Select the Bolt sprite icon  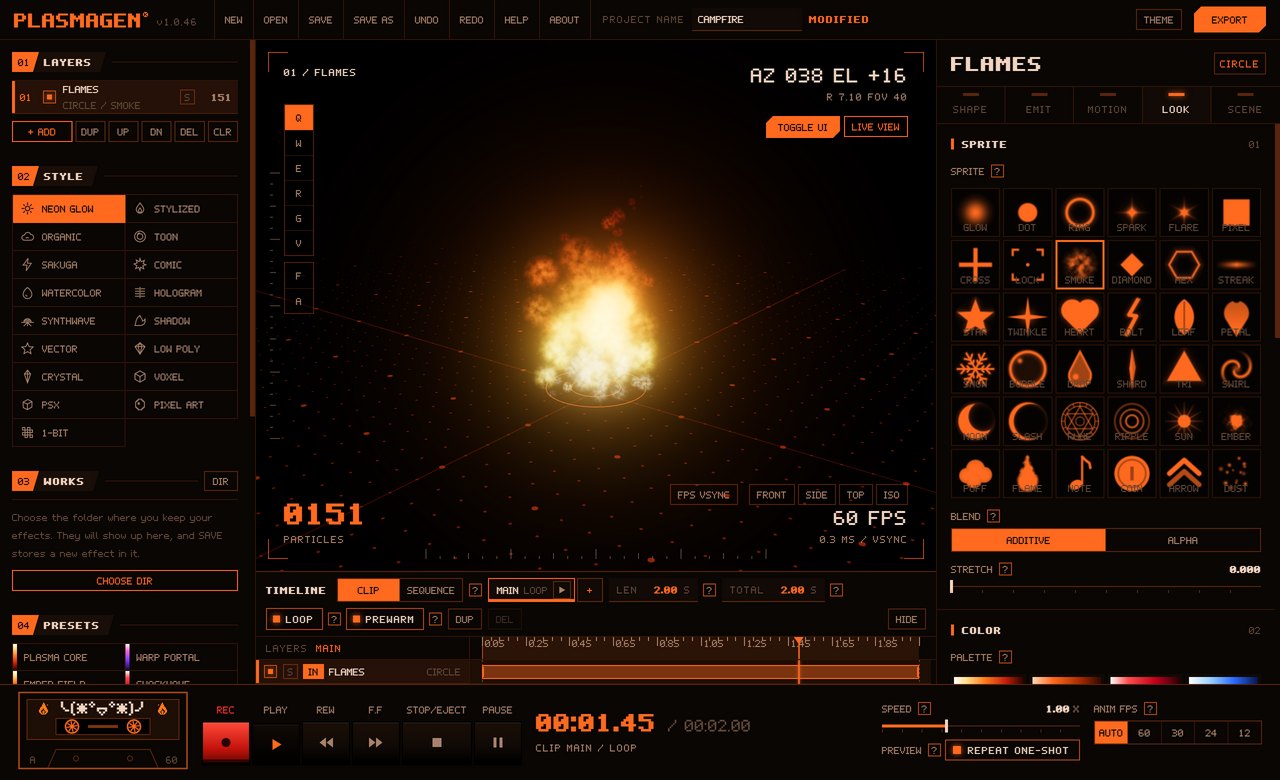pyautogui.click(x=1131, y=317)
